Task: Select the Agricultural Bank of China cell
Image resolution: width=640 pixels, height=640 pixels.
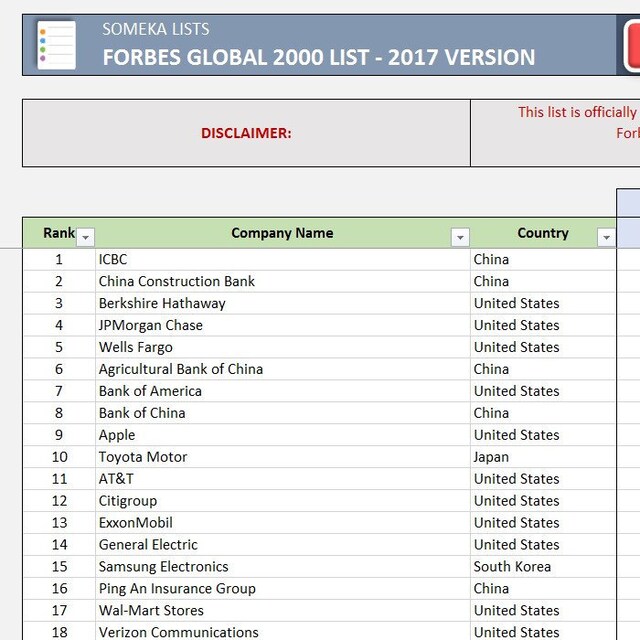Action: [282, 369]
